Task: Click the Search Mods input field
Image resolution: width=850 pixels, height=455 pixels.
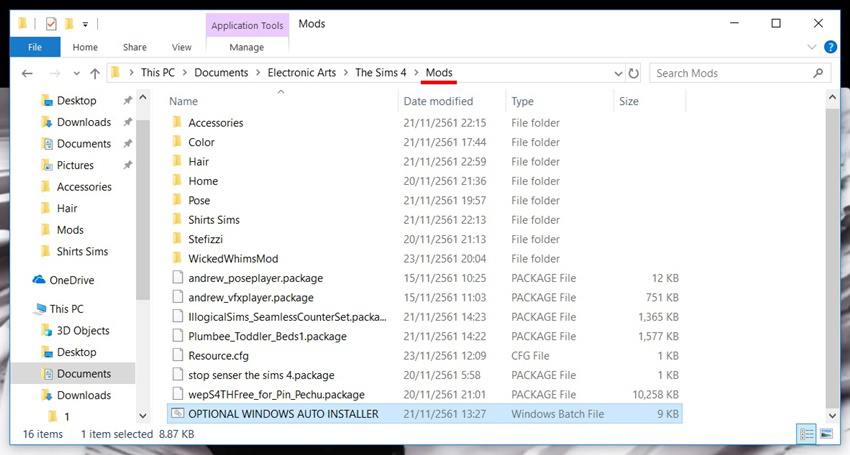Action: (x=732, y=73)
